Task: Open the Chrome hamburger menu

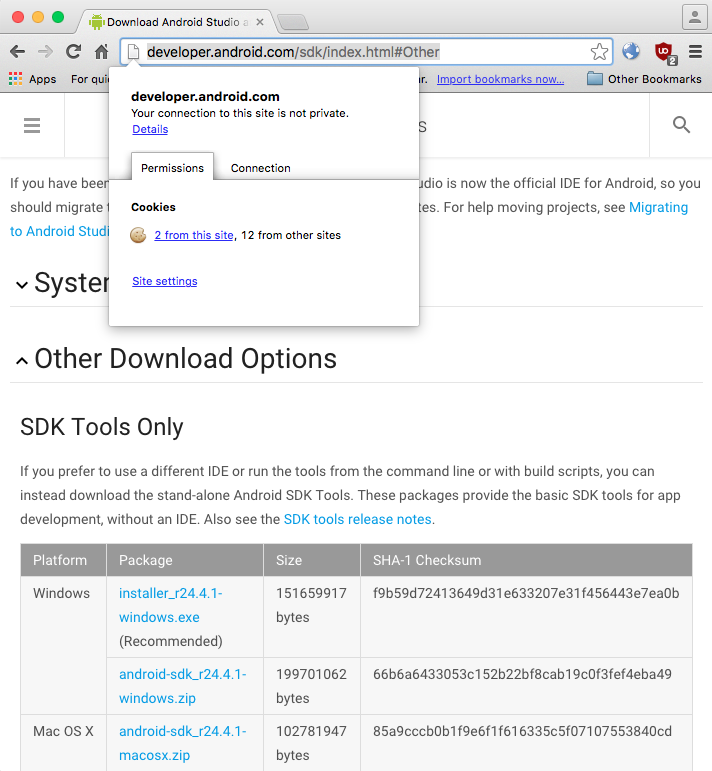Action: 695,52
